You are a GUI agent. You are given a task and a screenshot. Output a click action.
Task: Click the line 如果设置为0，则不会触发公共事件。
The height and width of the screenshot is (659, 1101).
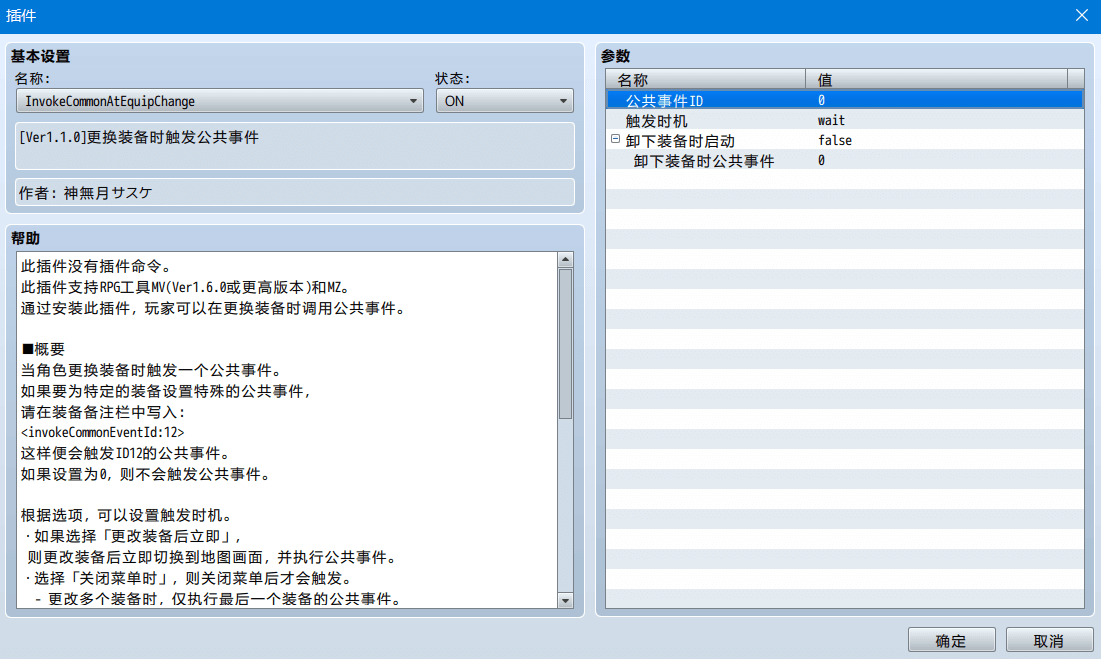point(146,474)
